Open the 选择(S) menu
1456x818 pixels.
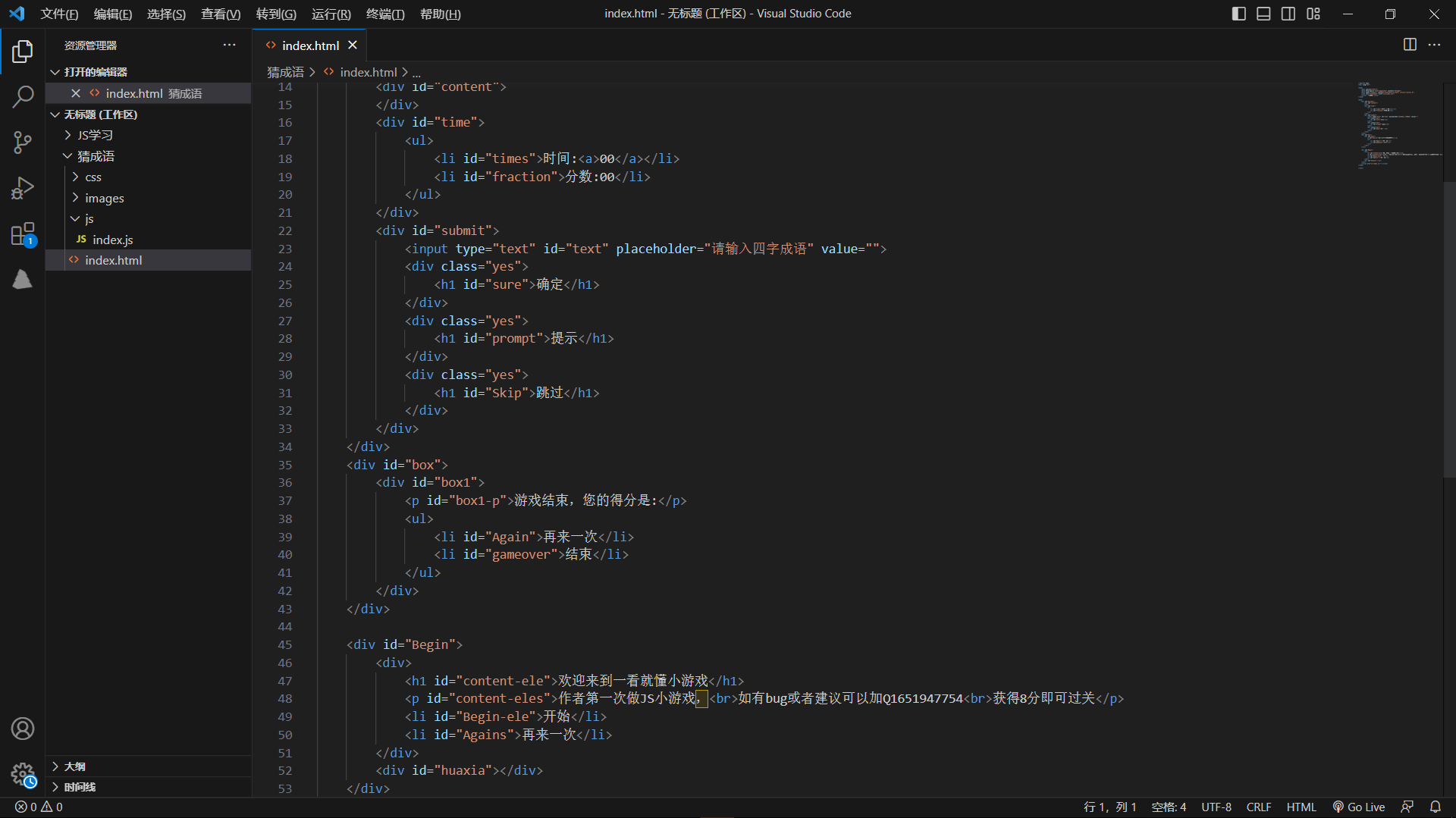coord(166,14)
